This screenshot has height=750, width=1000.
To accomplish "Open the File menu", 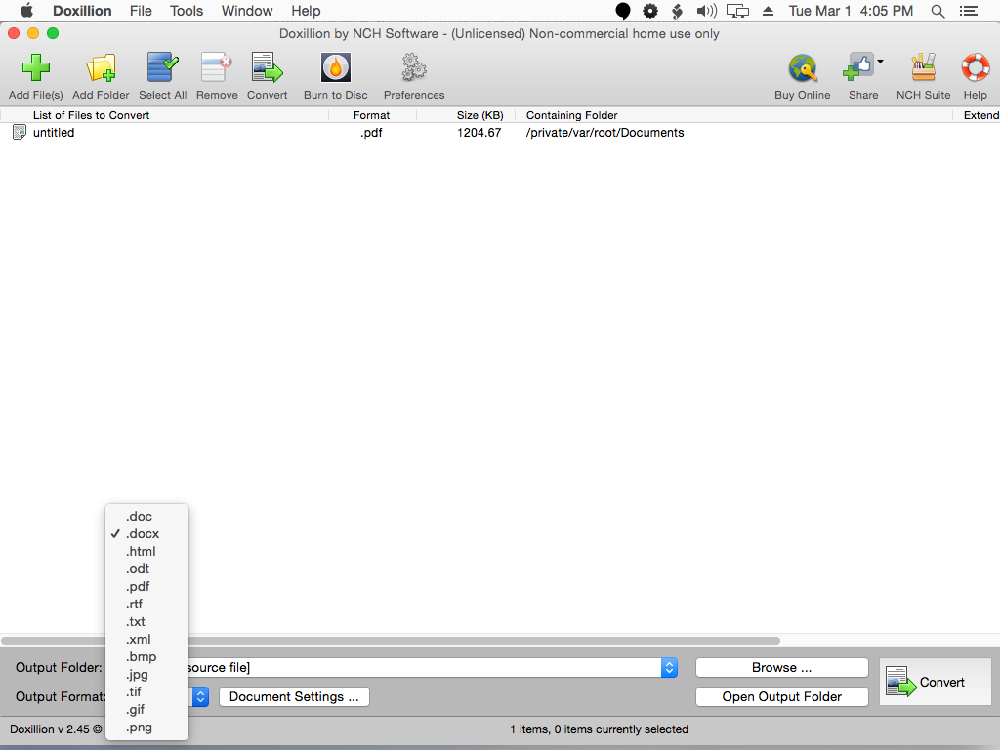I will click(140, 11).
